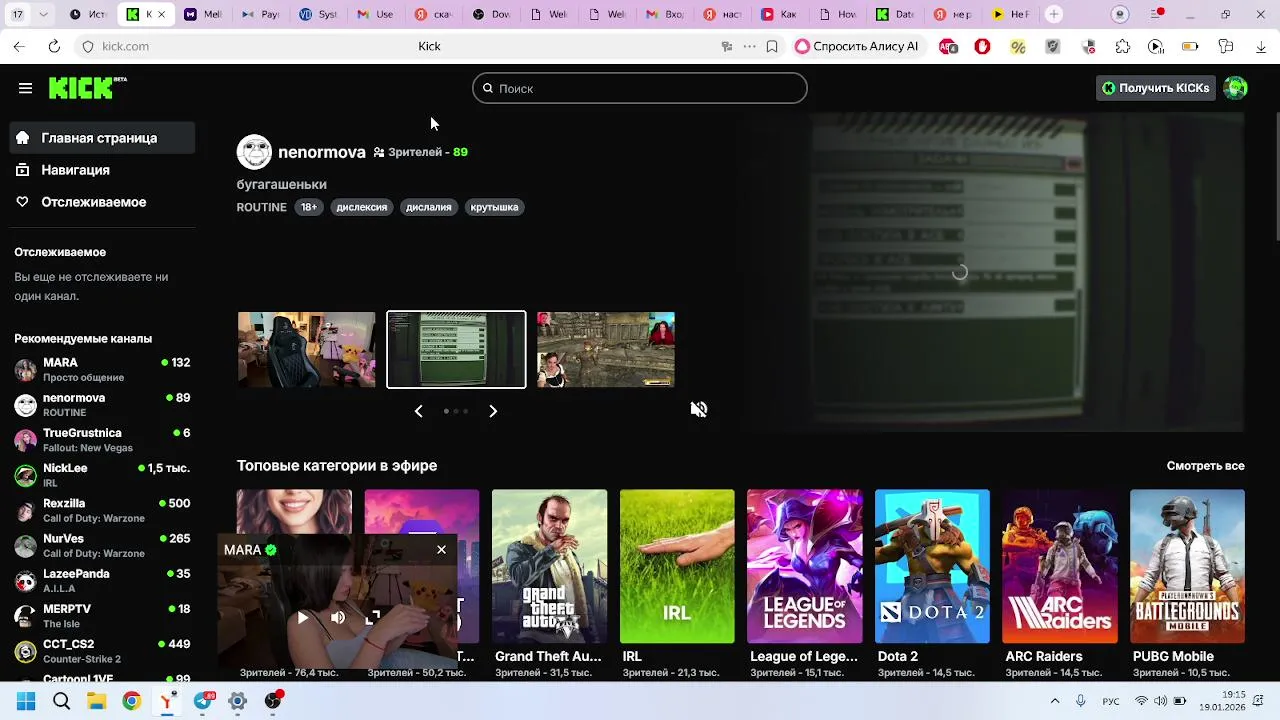Select the Fallout gameplay stream thumbnail
The width and height of the screenshot is (1280, 720).
[x=606, y=349]
